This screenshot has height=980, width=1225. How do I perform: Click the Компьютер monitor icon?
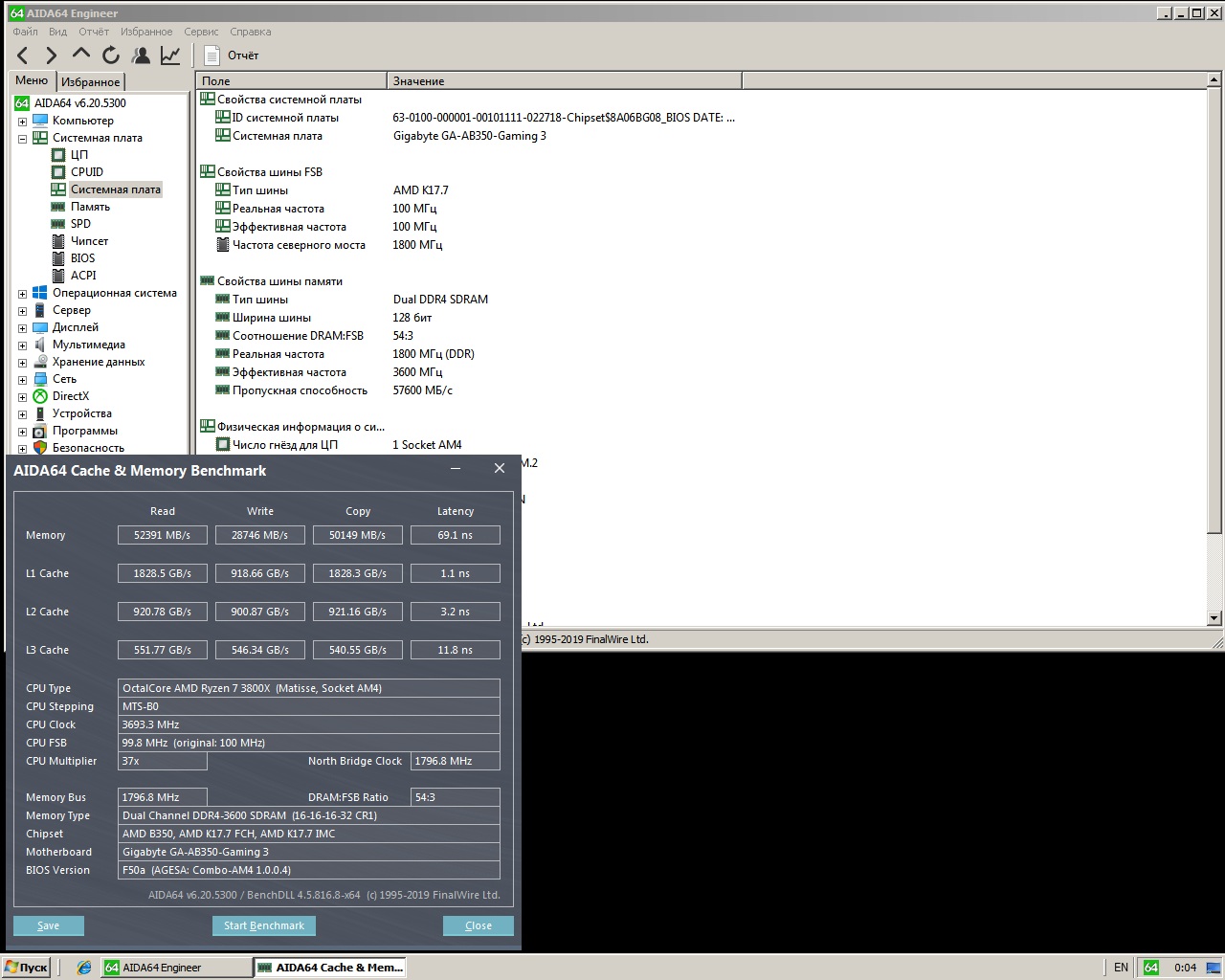(40, 121)
